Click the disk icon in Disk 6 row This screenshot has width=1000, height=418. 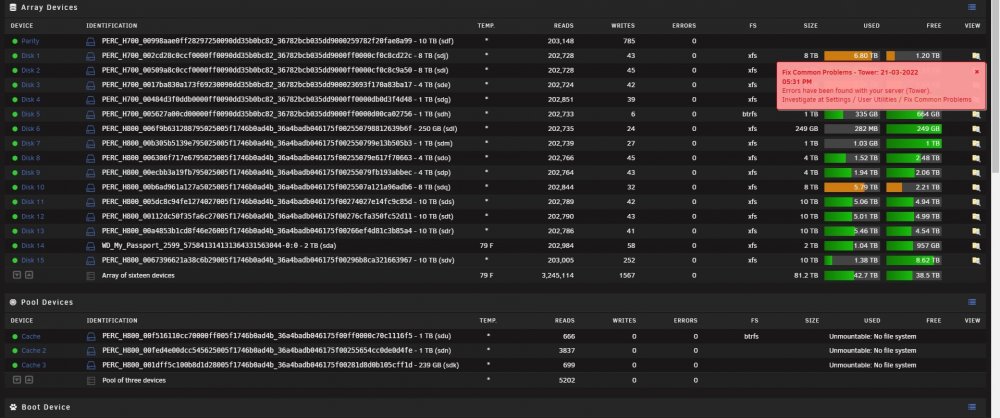coord(91,129)
